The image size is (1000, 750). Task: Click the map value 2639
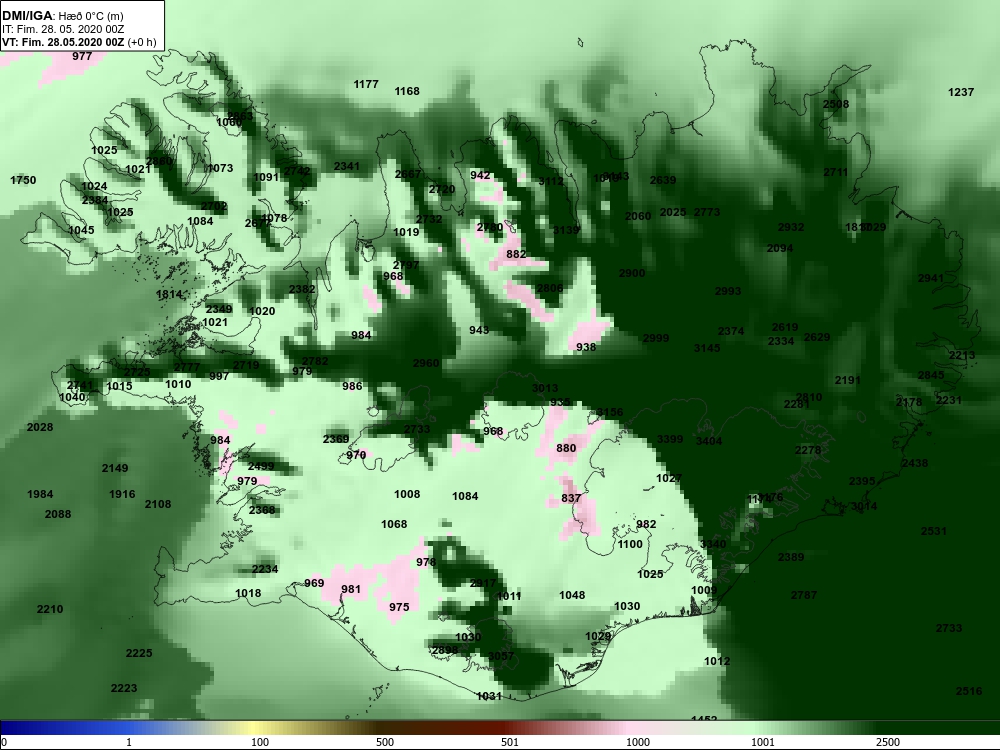click(x=663, y=180)
